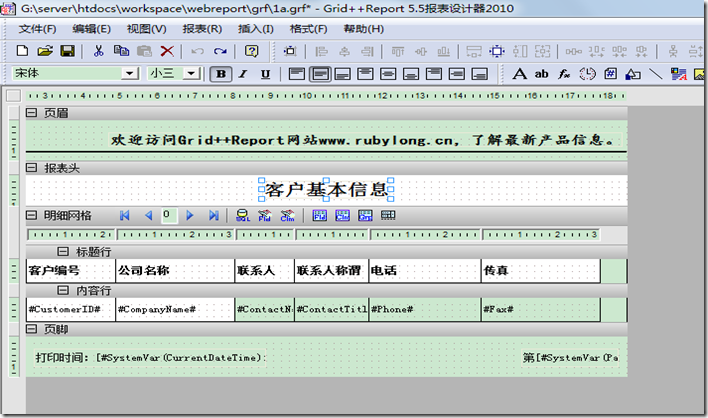The width and height of the screenshot is (708, 418).
Task: Collapse the 明细网格 section
Action: (31, 215)
